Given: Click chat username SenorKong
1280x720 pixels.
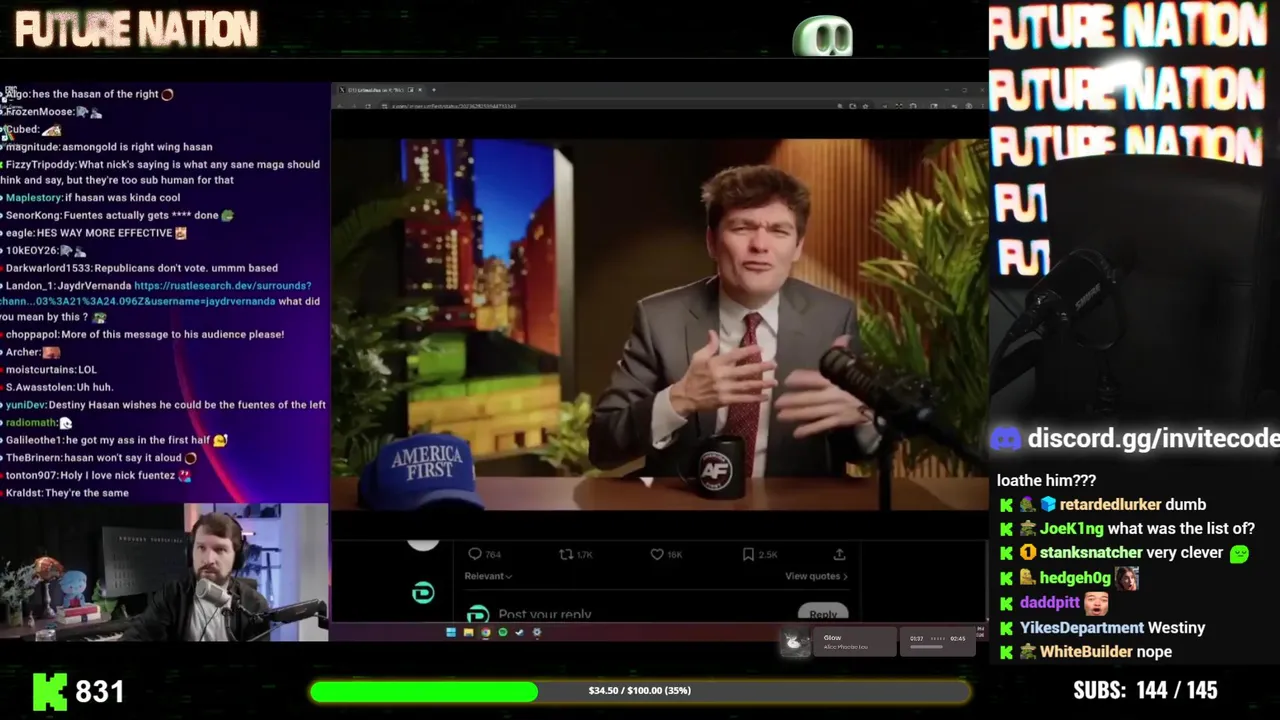Looking at the screenshot, I should click(x=33, y=215).
